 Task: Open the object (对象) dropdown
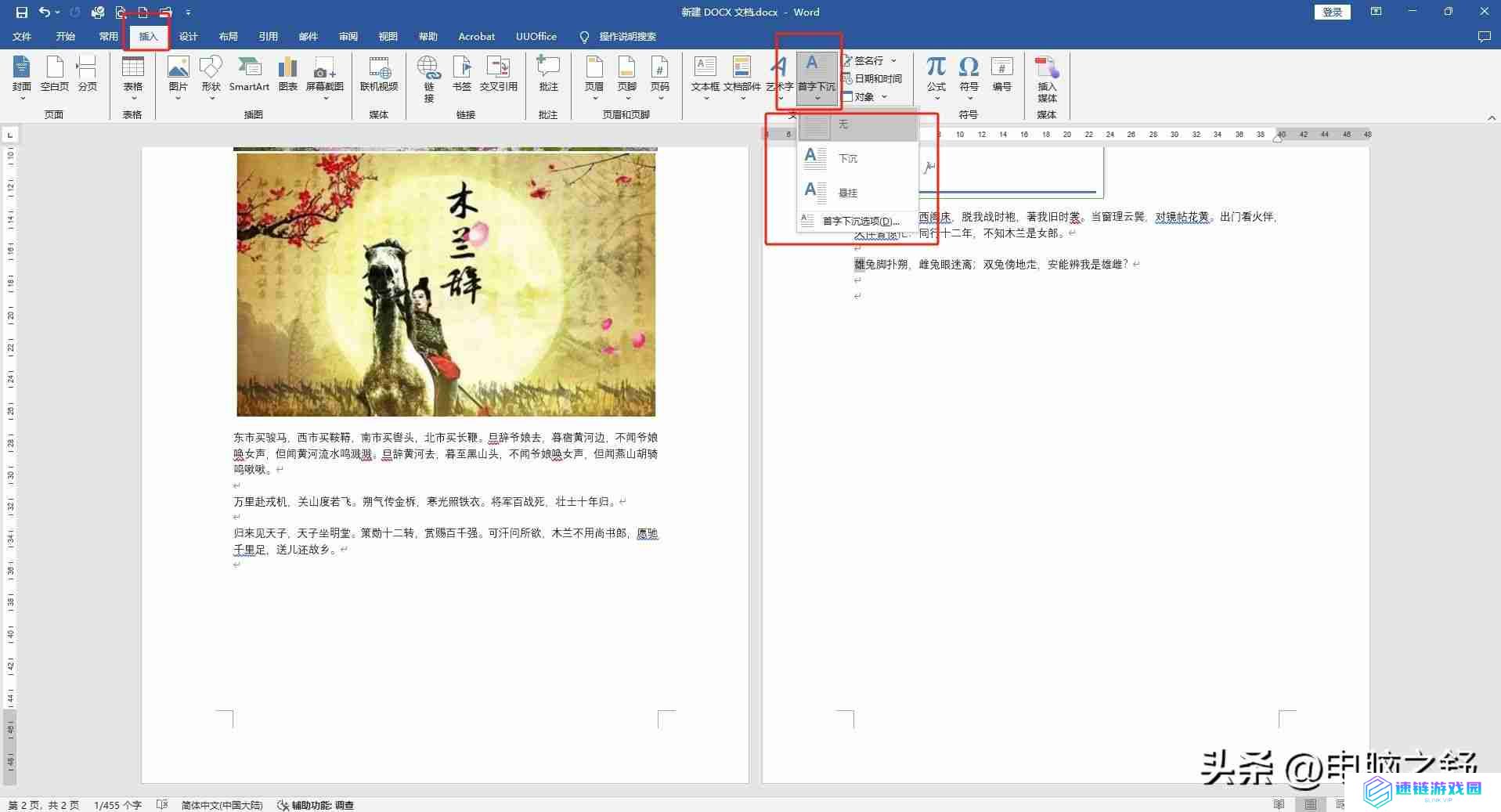864,97
